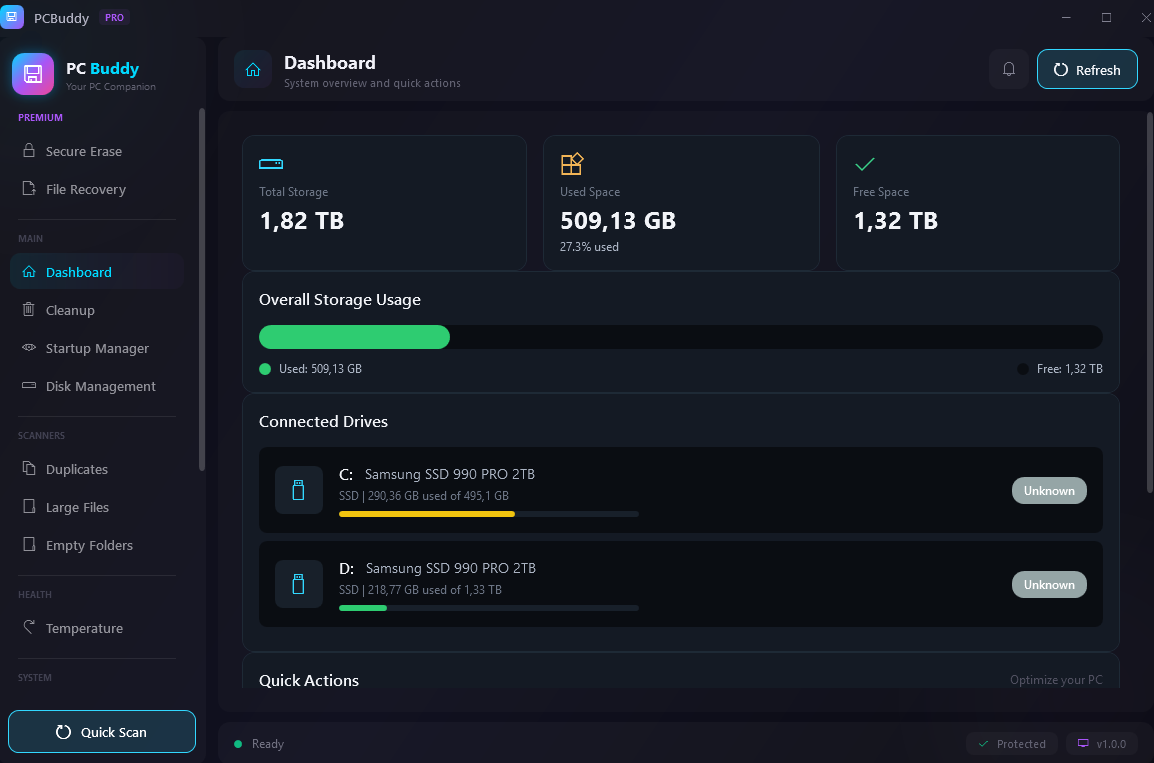This screenshot has height=763, width=1154.
Task: Select the D: drive icon
Action: (298, 584)
